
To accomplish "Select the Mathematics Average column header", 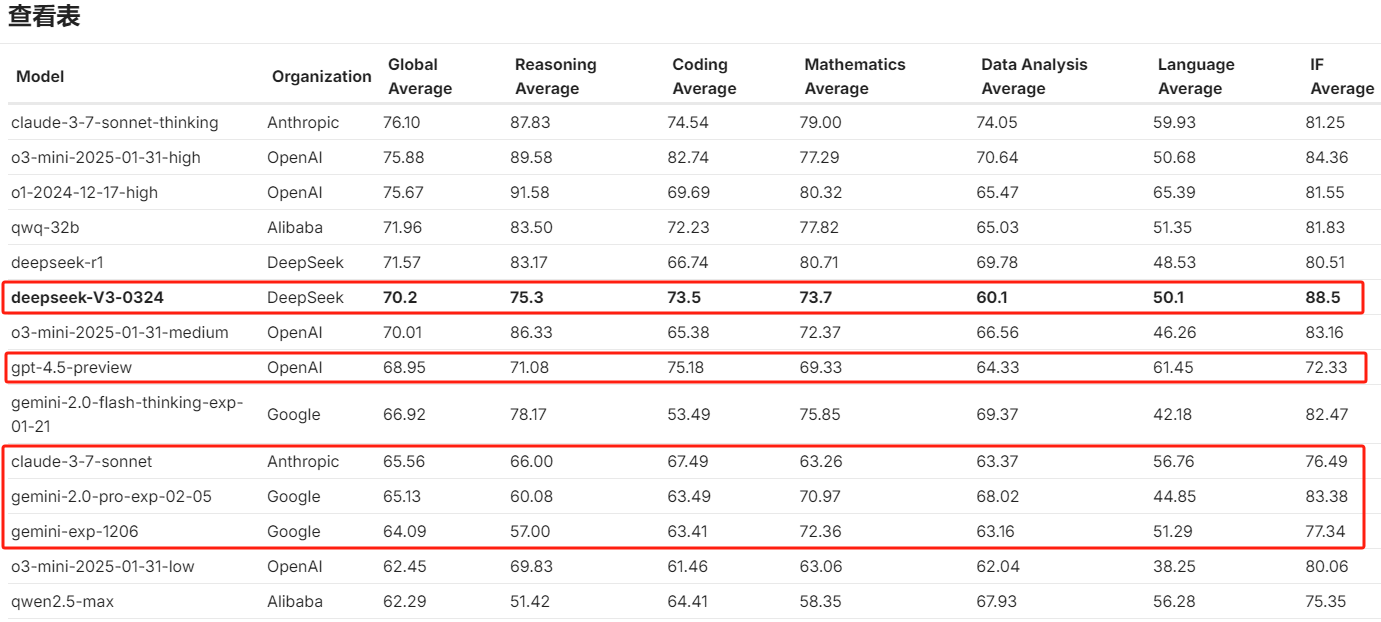I will point(854,76).
